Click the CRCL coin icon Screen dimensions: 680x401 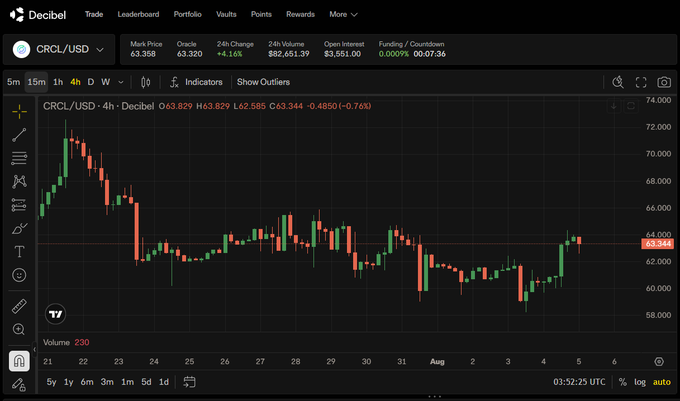tap(21, 49)
